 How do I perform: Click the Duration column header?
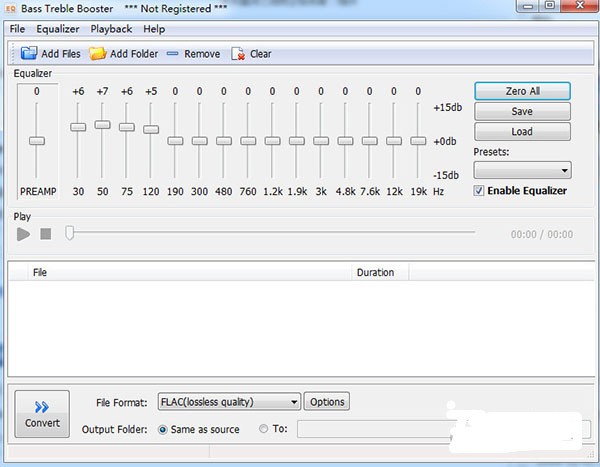pyautogui.click(x=375, y=272)
